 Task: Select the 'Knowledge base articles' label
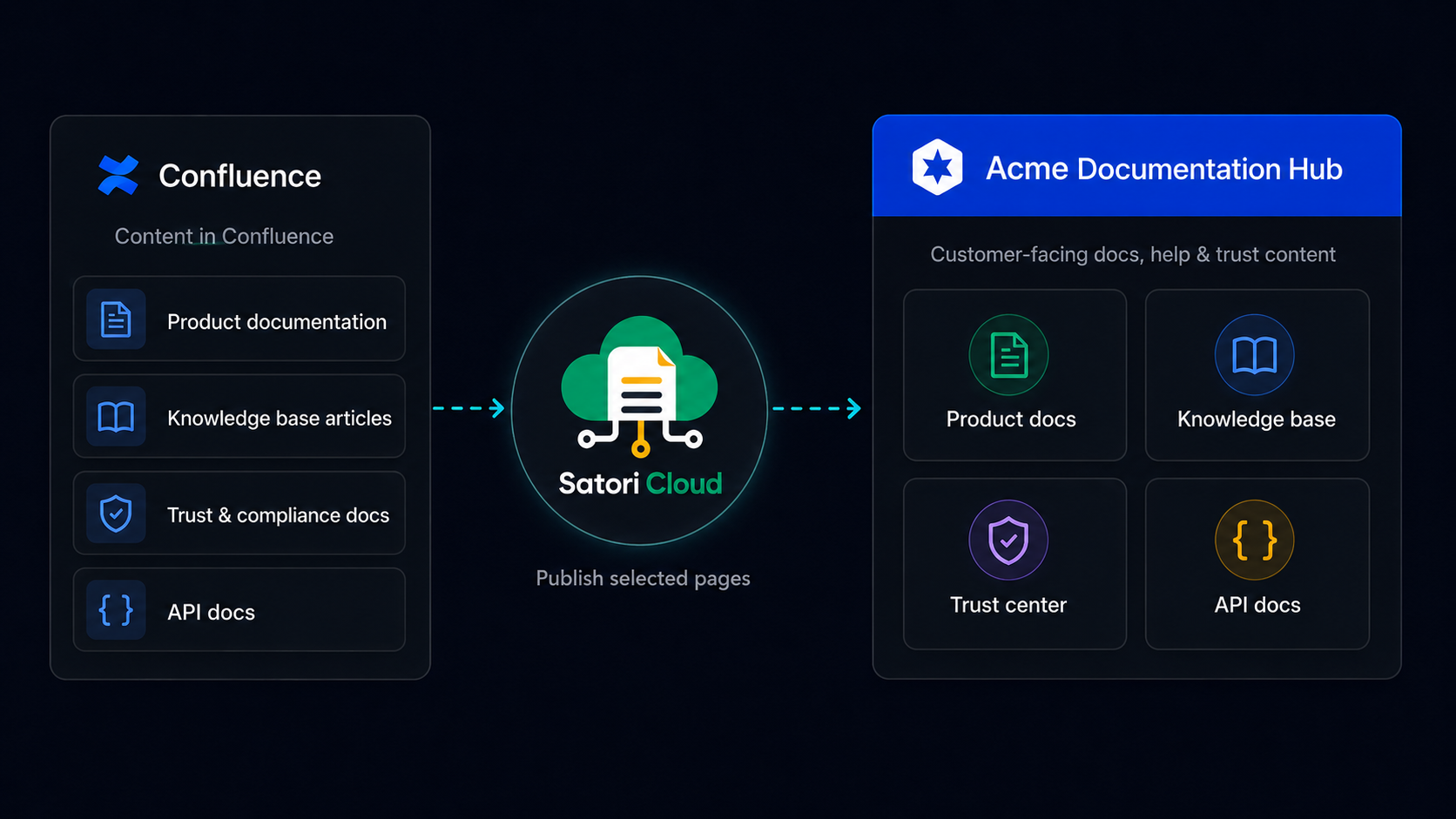(x=280, y=418)
